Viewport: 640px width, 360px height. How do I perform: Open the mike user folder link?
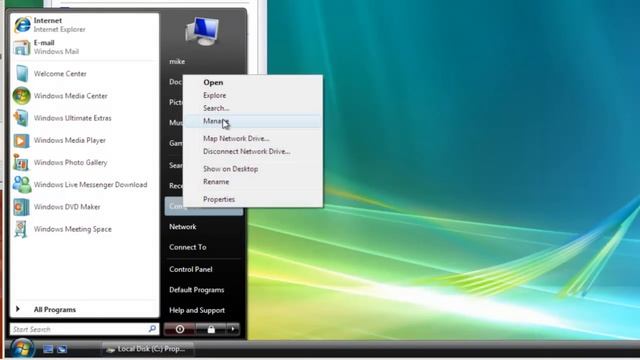click(177, 62)
